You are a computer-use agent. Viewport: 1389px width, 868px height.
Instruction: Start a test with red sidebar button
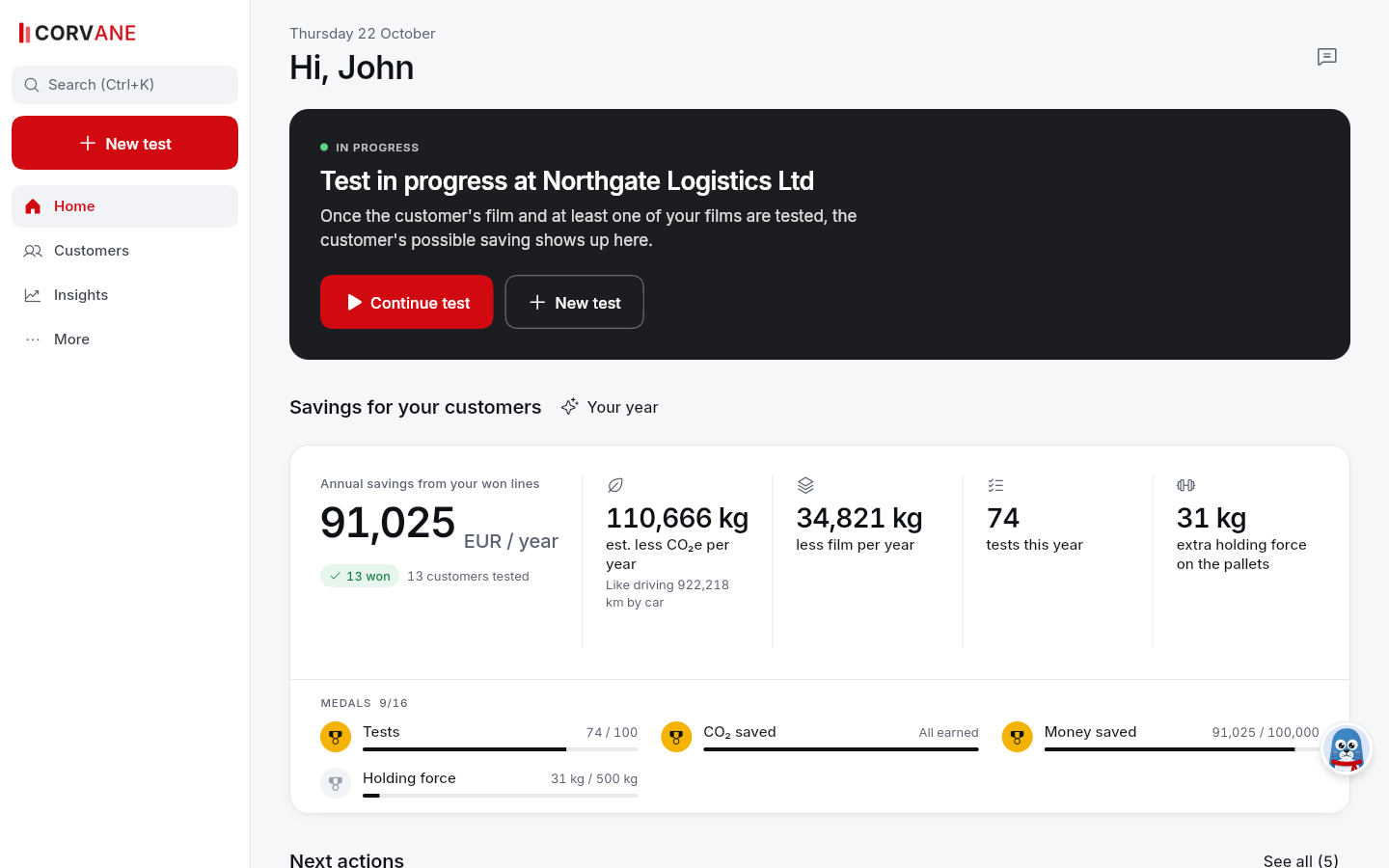tap(124, 143)
